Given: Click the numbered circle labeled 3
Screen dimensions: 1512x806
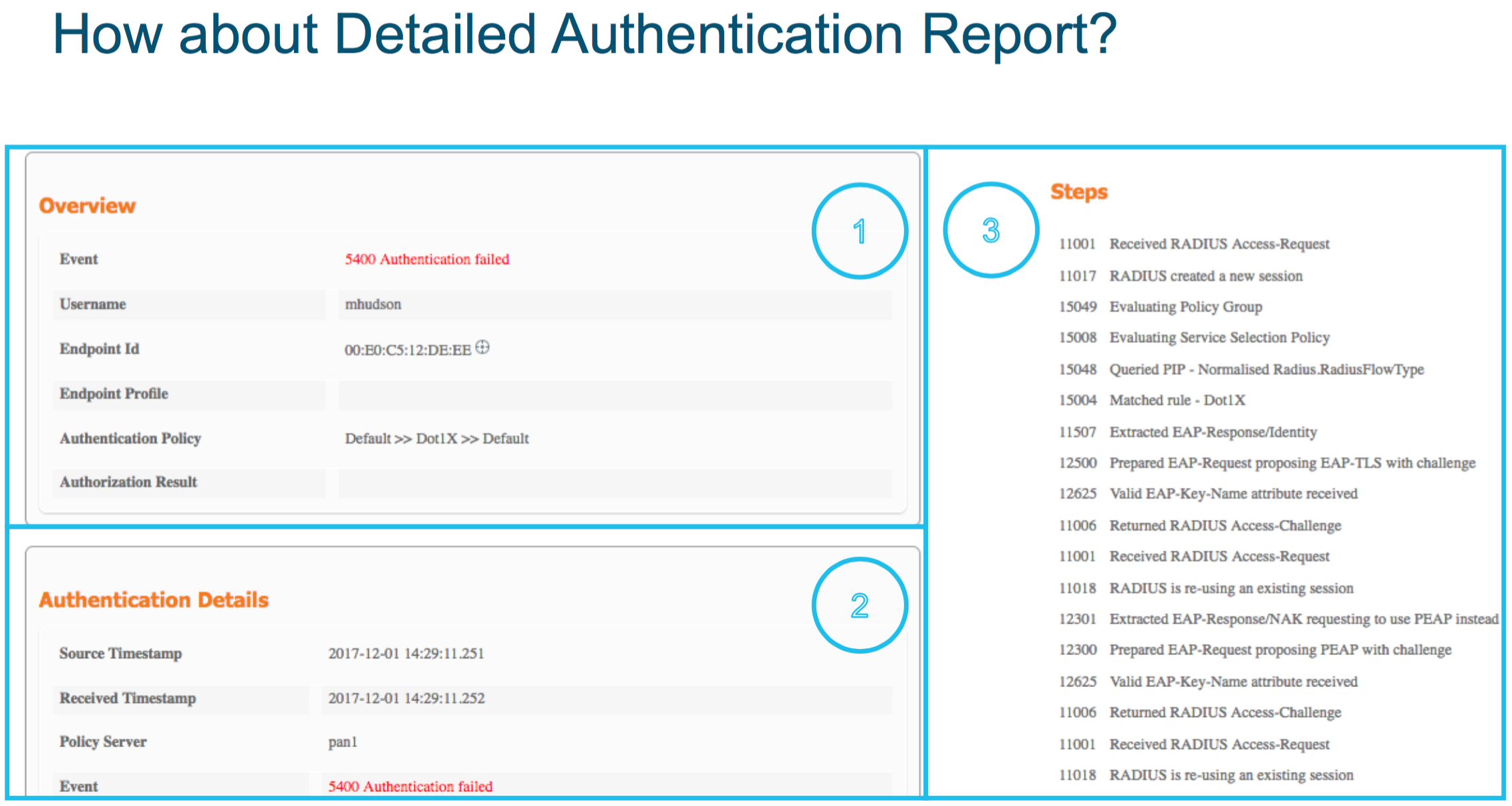Looking at the screenshot, I should (x=990, y=229).
